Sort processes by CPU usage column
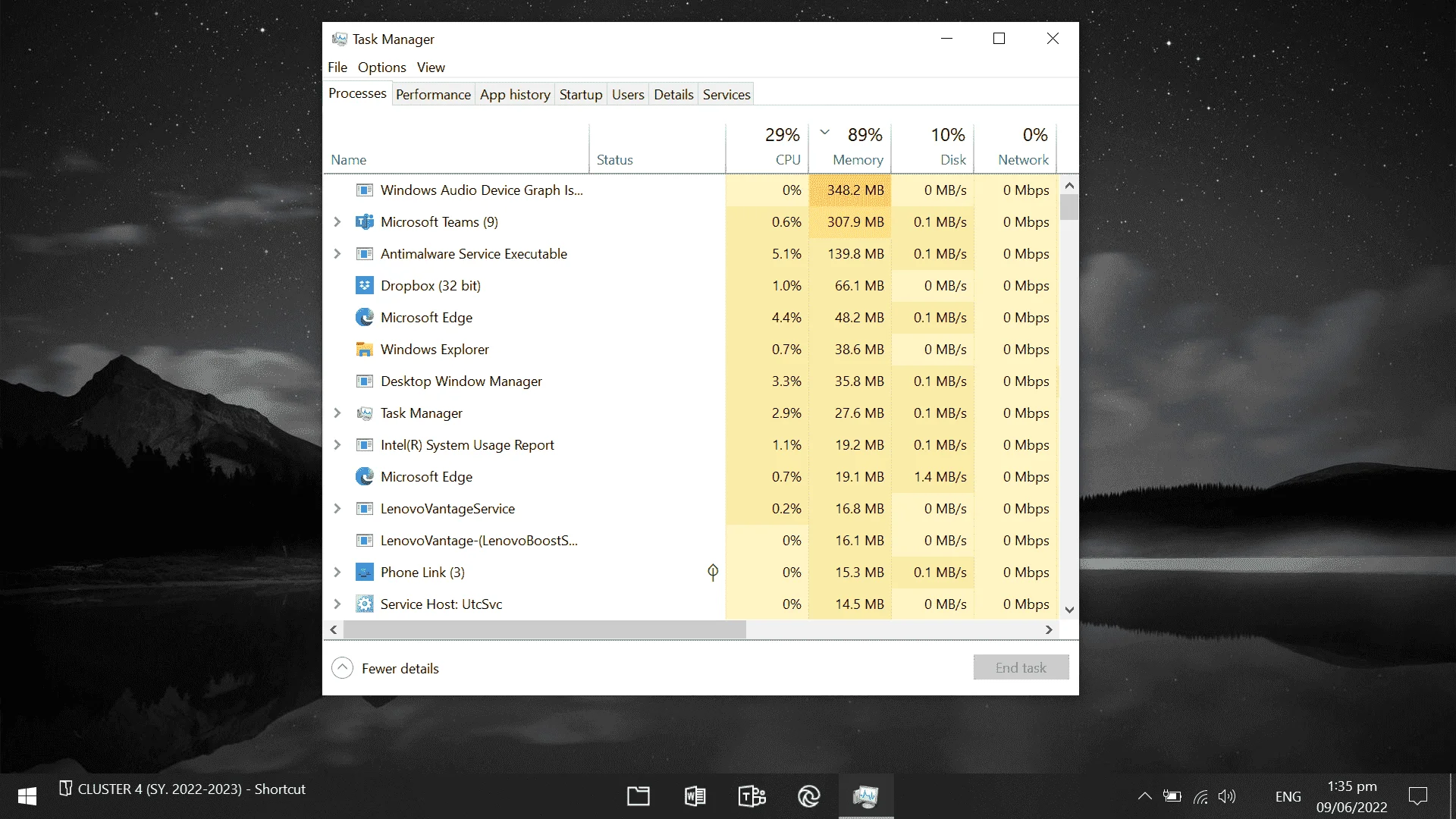This screenshot has height=819, width=1456. (767, 149)
